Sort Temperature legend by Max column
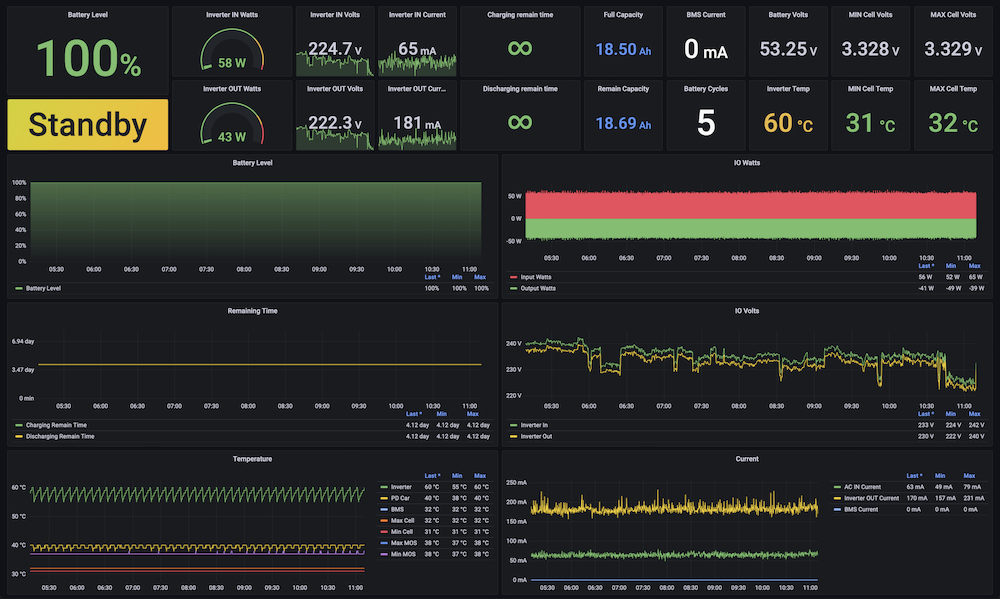1000x599 pixels. (480, 476)
